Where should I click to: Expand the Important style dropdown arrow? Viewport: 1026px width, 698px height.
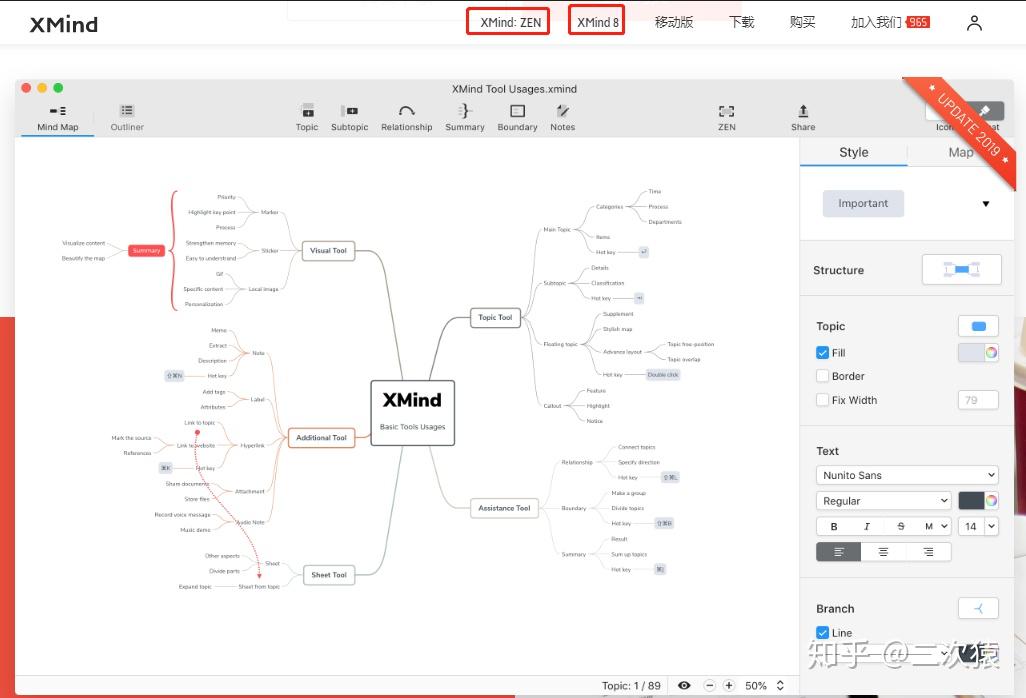[985, 203]
